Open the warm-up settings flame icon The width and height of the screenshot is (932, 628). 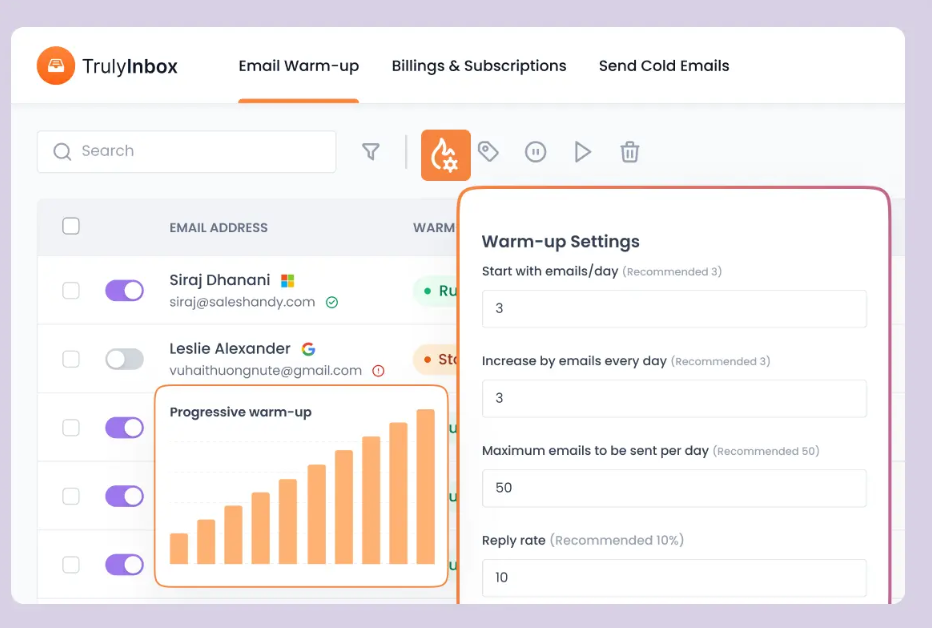click(x=446, y=155)
